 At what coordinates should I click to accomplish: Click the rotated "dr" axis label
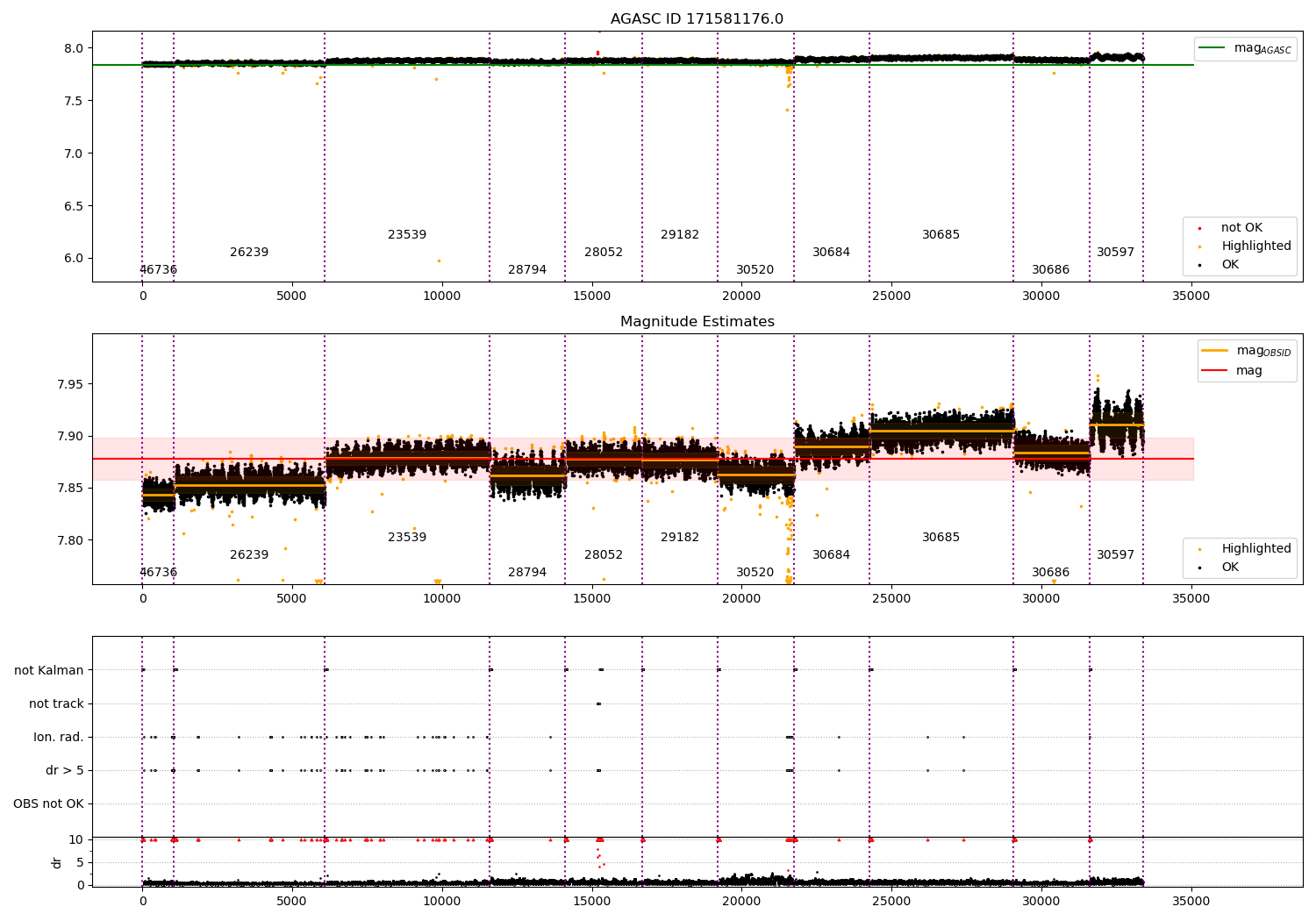coord(57,862)
